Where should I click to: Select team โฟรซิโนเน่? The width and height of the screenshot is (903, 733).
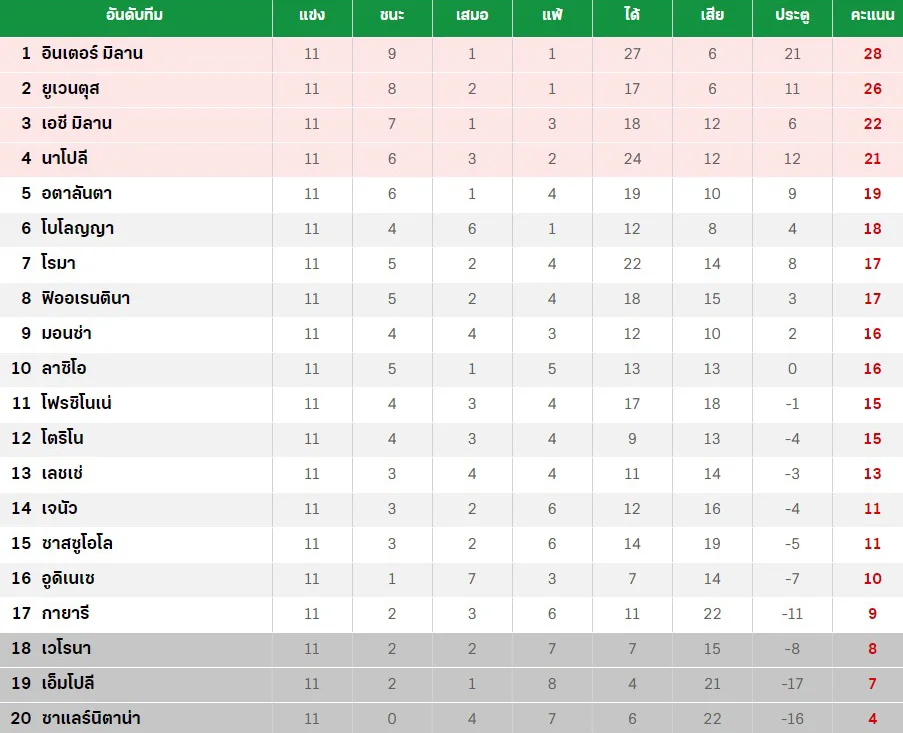(x=77, y=402)
